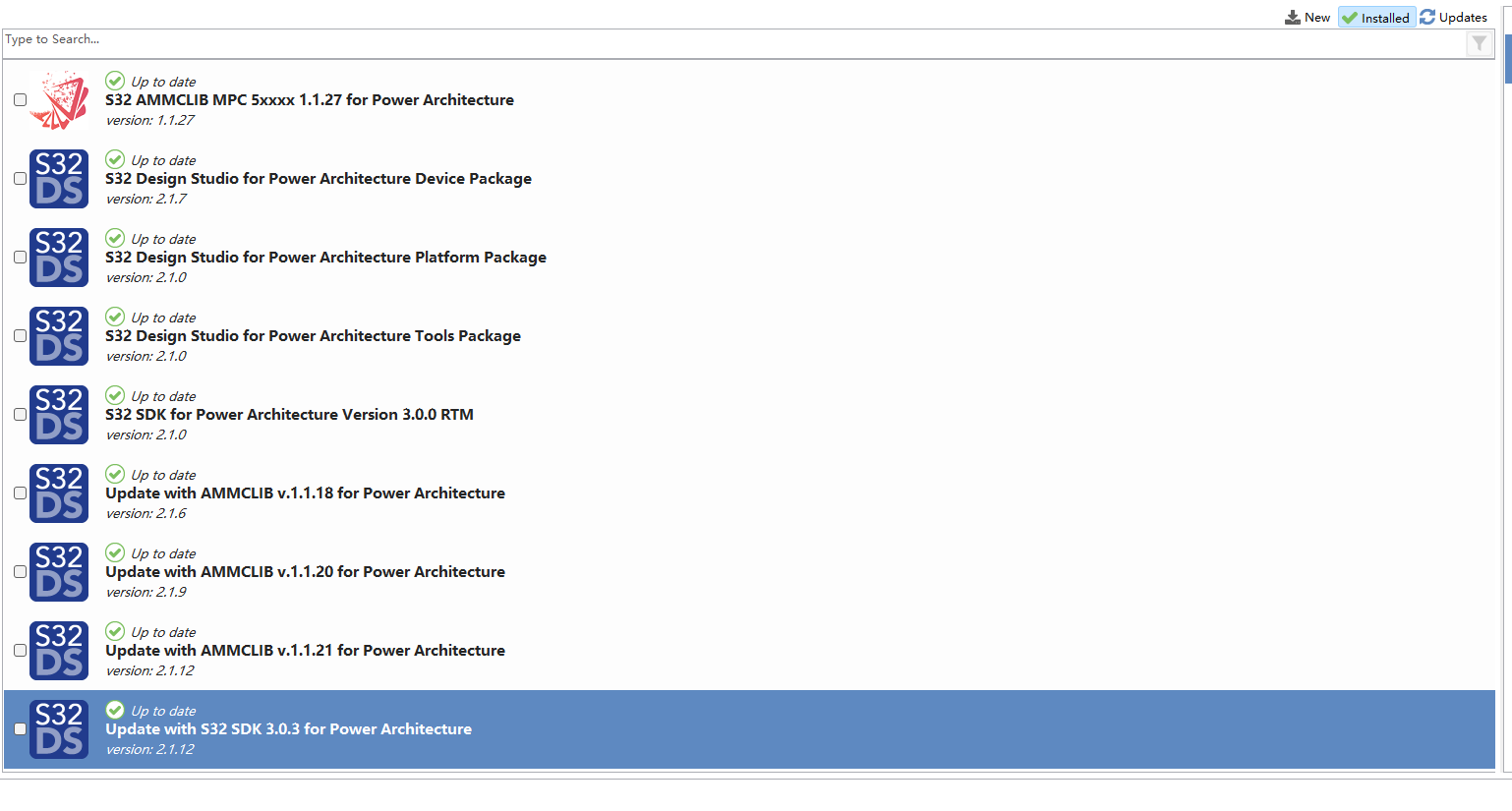The image size is (1512, 811).
Task: Select 'Update with AMMCLIB v.1.1.21 for Power Architecture'
Action: pos(305,651)
